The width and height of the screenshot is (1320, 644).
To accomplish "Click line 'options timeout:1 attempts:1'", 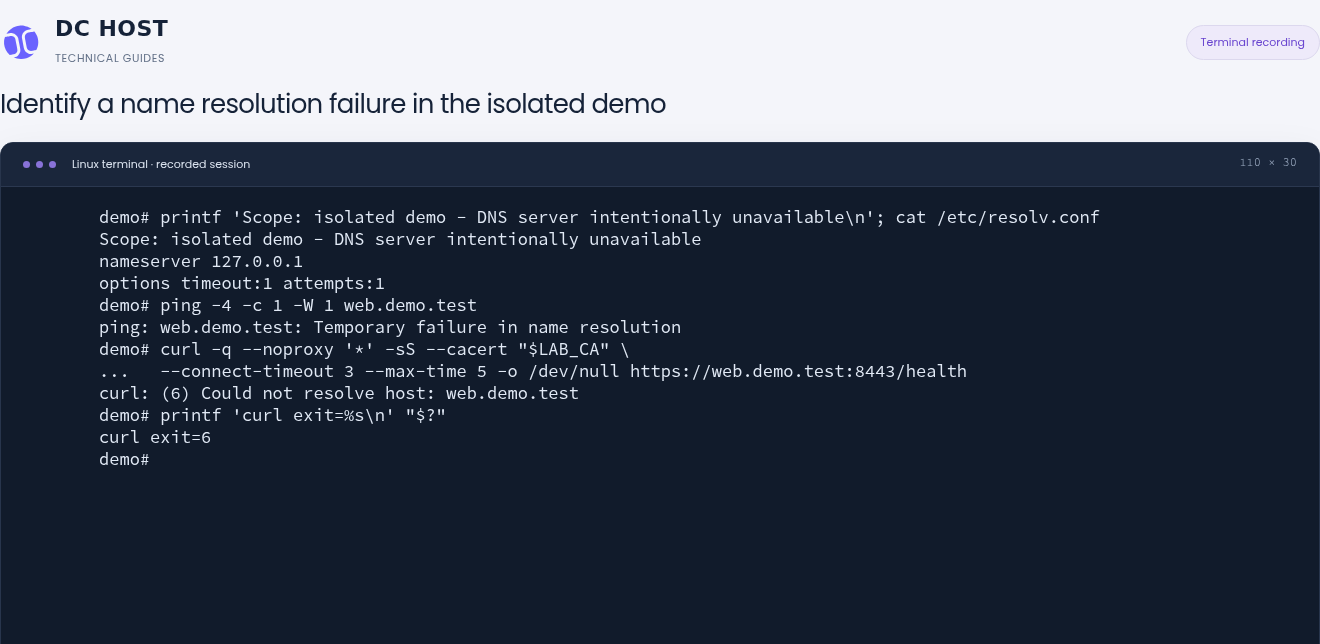I will (242, 283).
